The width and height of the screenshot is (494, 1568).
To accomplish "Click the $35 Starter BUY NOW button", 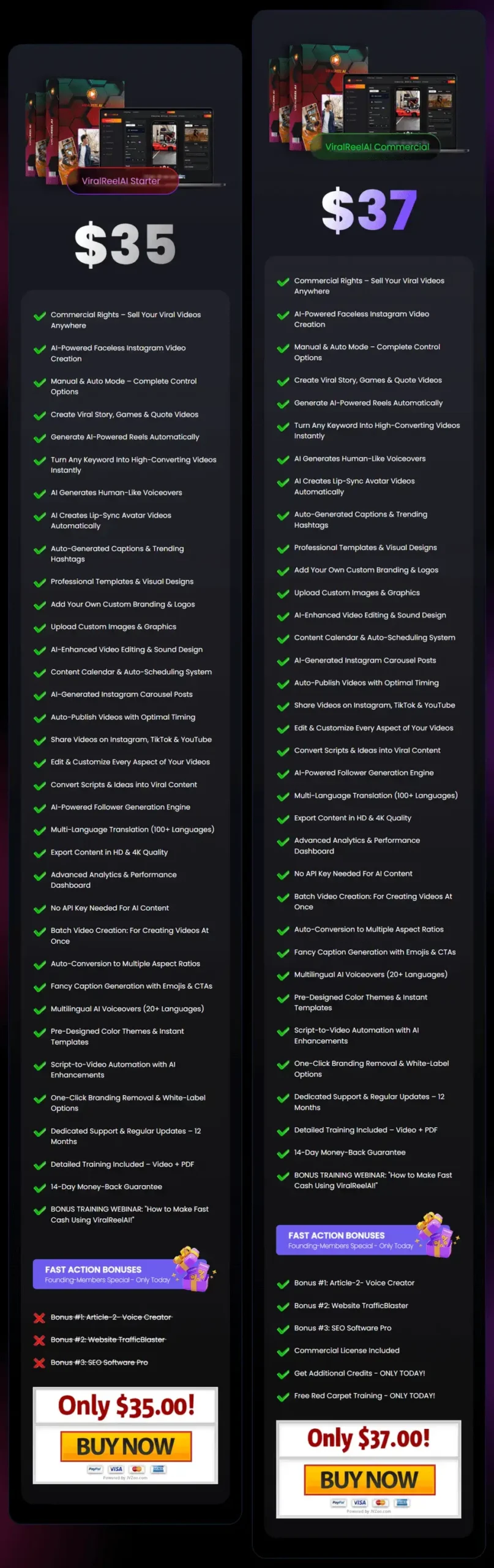I will coord(125,1446).
